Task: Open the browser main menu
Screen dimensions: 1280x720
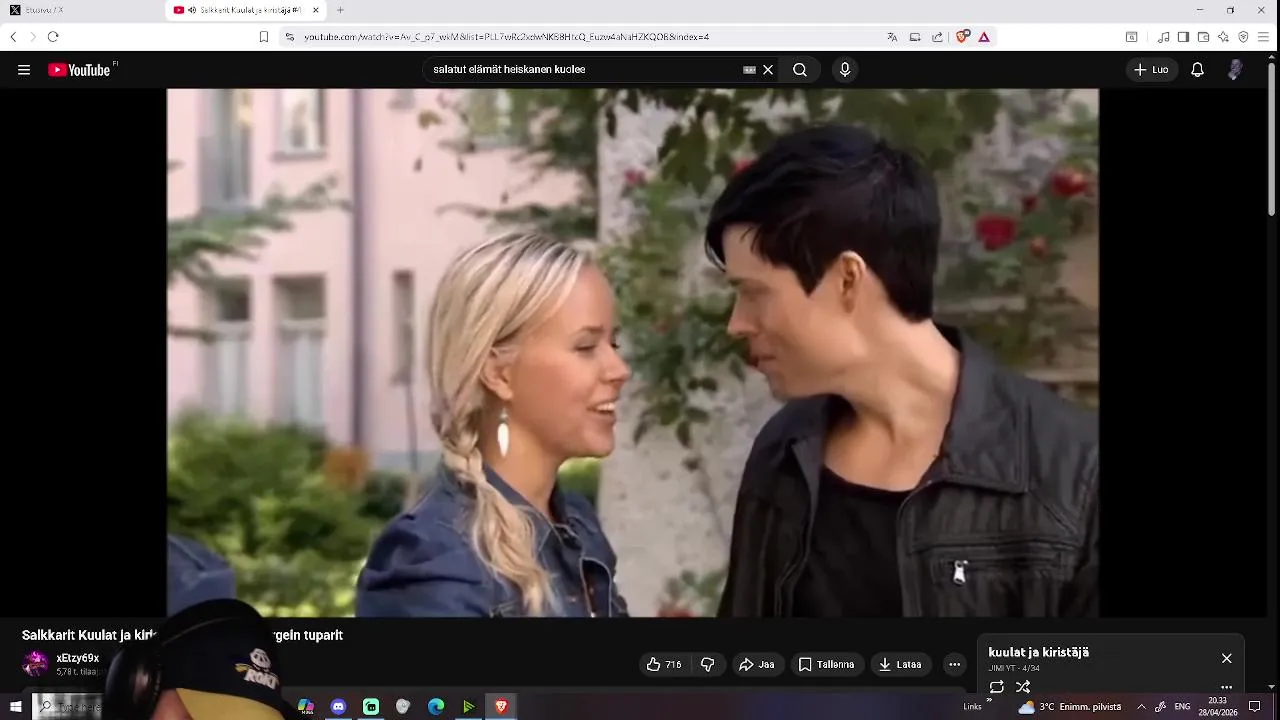Action: (x=1264, y=37)
